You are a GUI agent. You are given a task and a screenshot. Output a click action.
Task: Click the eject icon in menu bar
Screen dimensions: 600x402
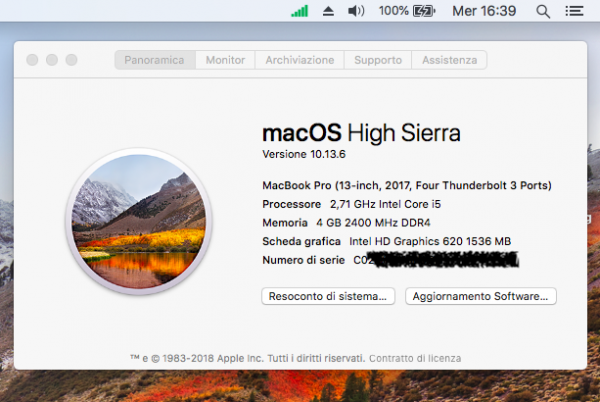point(328,11)
